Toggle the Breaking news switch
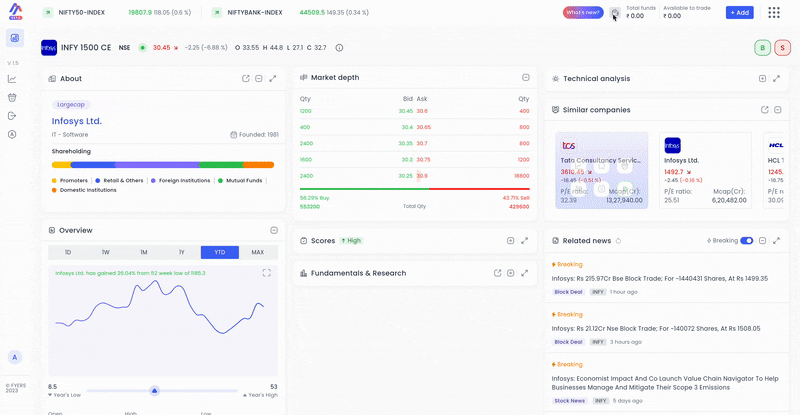 746,240
